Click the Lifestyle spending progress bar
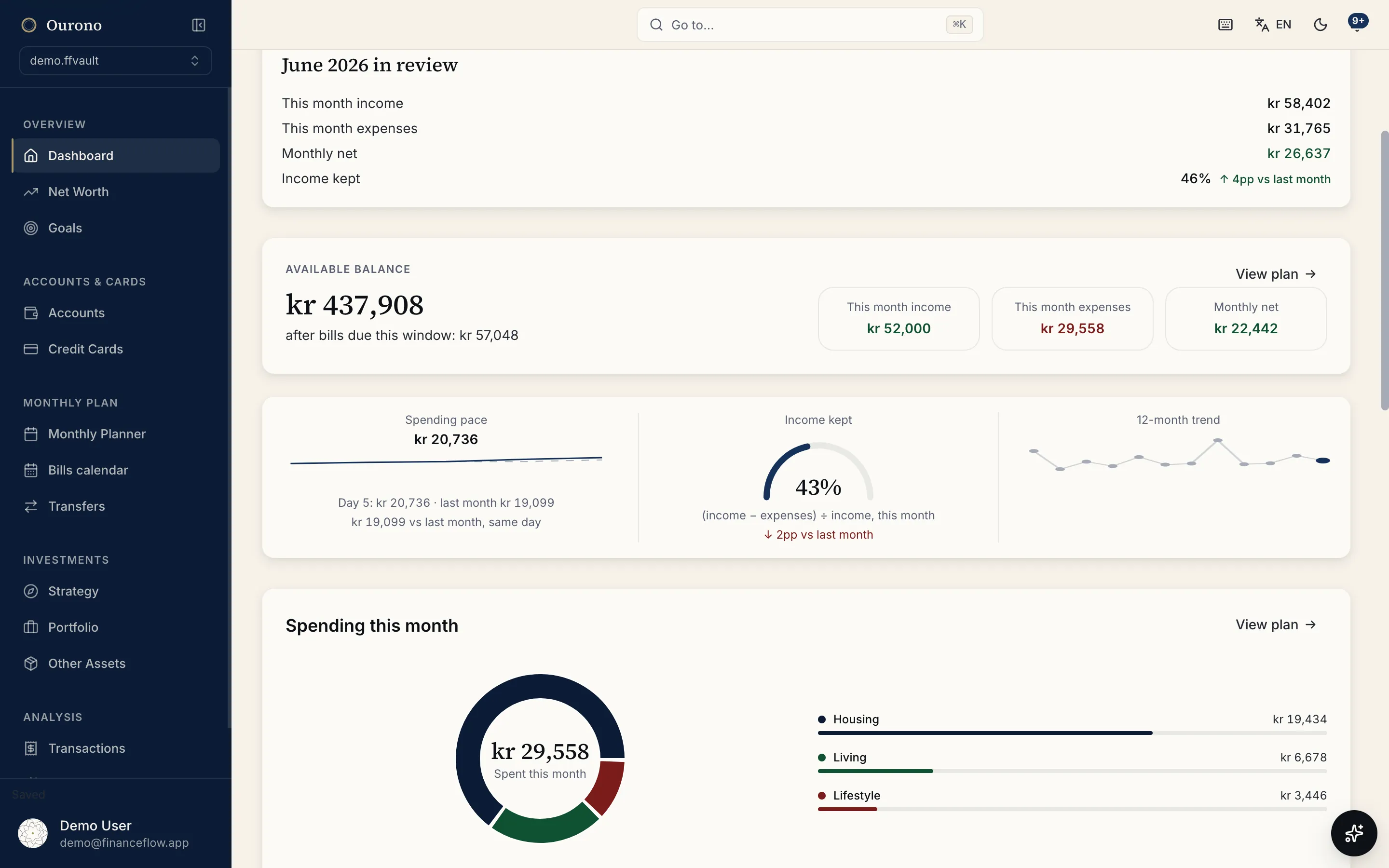Image resolution: width=1389 pixels, height=868 pixels. (x=1072, y=809)
